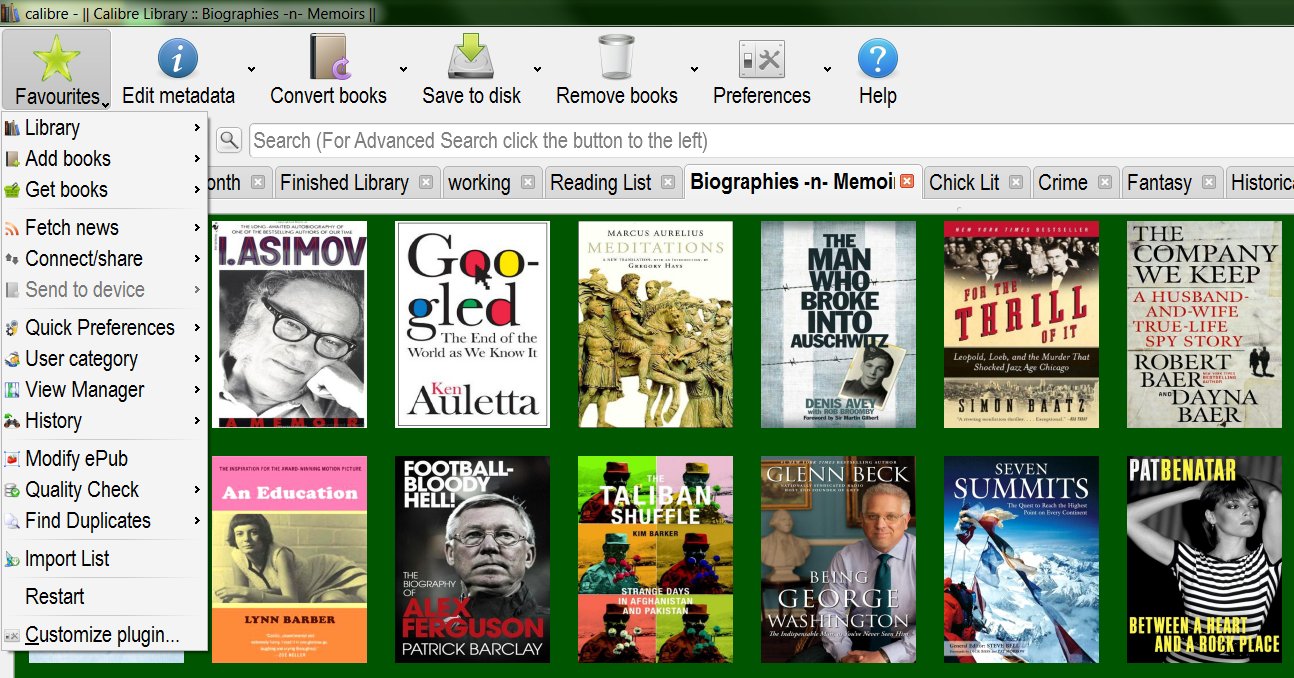The image size is (1294, 678).
Task: Close the Chick Lit tab
Action: click(x=1016, y=182)
